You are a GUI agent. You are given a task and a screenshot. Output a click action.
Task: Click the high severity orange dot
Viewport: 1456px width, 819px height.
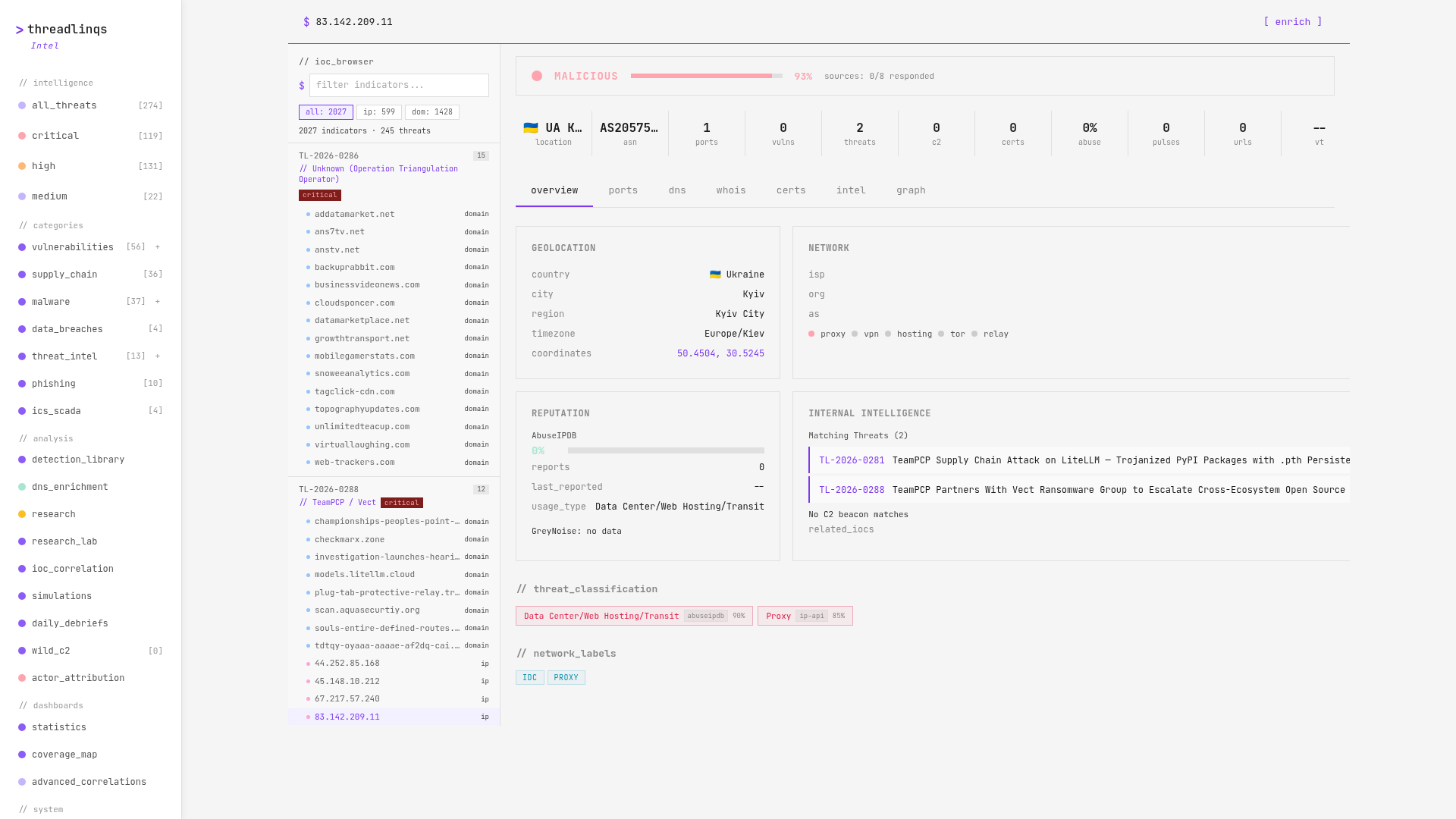[x=22, y=166]
